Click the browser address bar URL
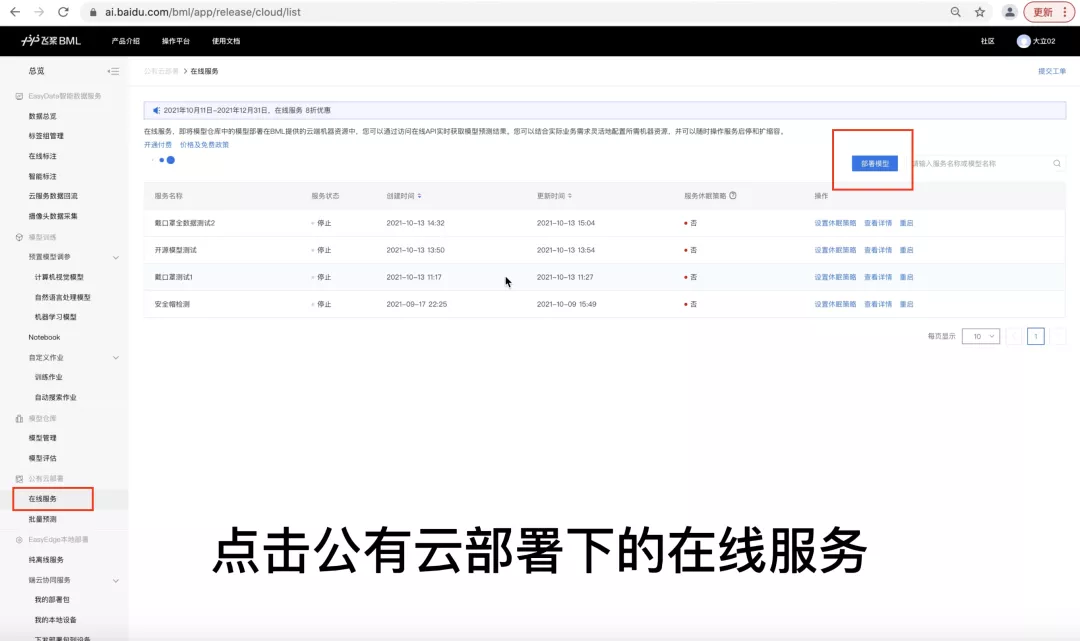 [x=202, y=12]
